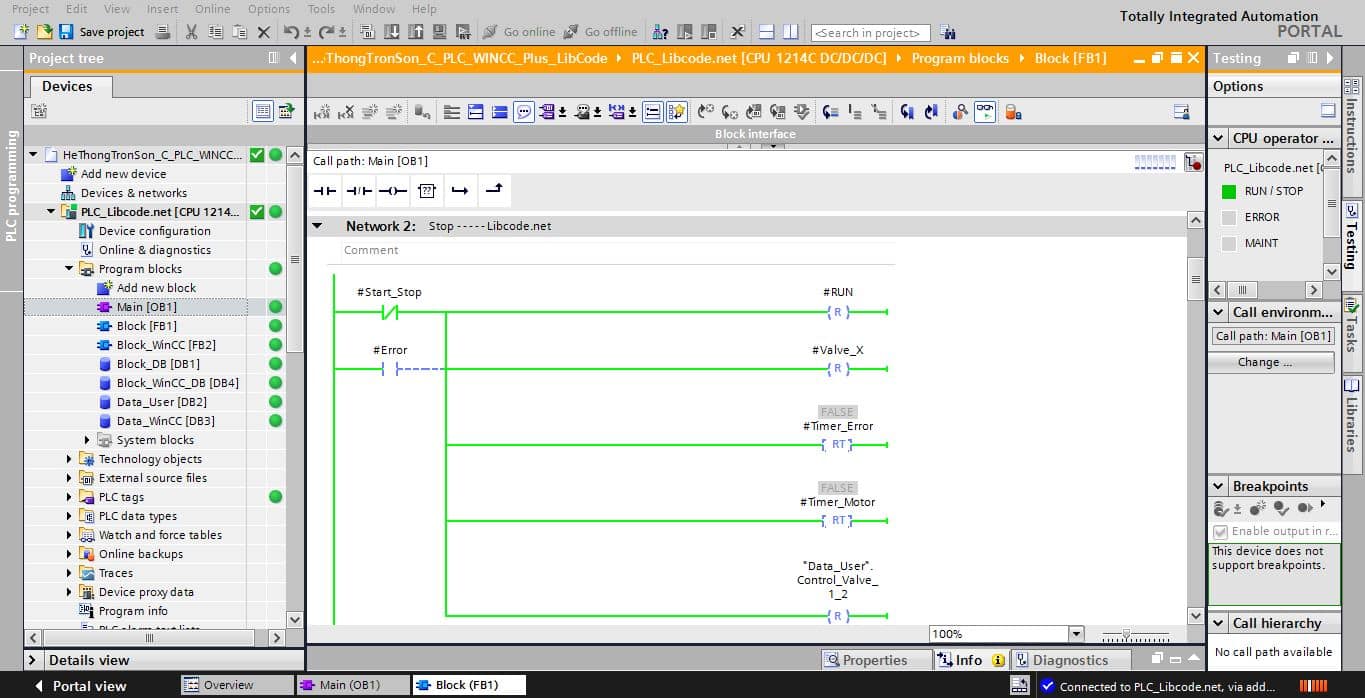Open the Online menu
Image resolution: width=1365 pixels, height=698 pixels.
[x=213, y=9]
